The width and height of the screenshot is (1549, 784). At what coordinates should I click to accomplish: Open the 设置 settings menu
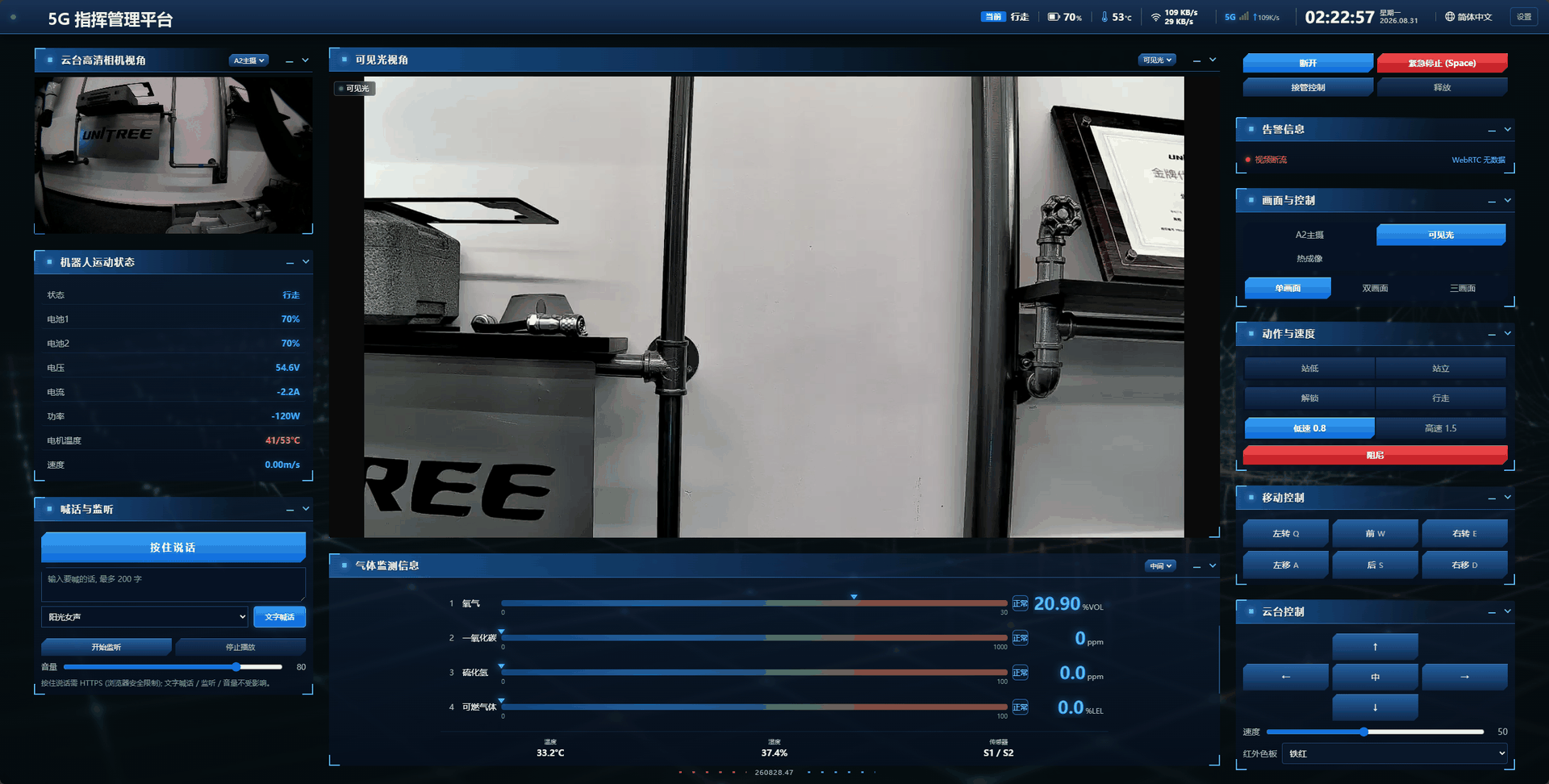pos(1524,17)
